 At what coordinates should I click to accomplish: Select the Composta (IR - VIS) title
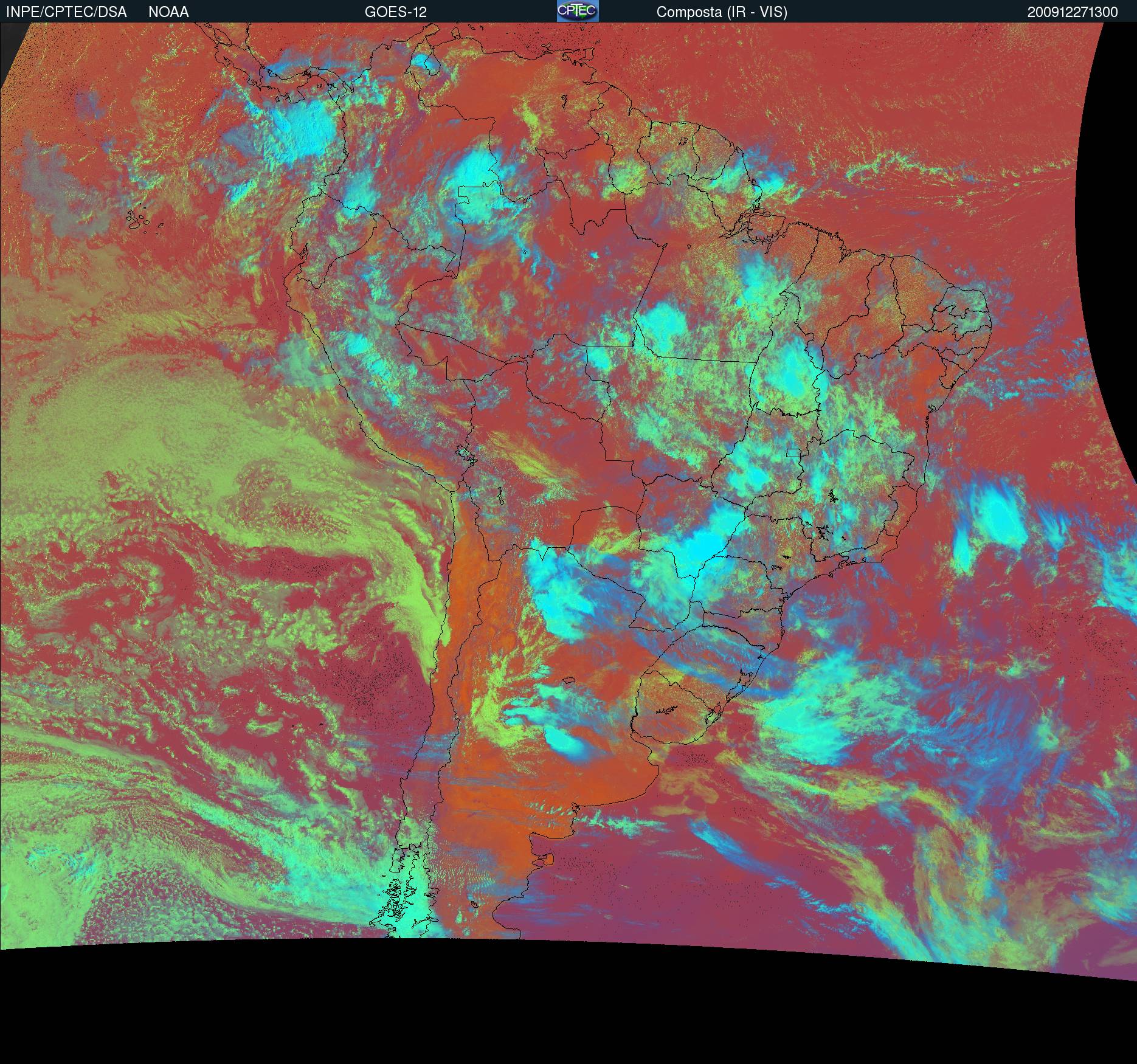[x=722, y=12]
